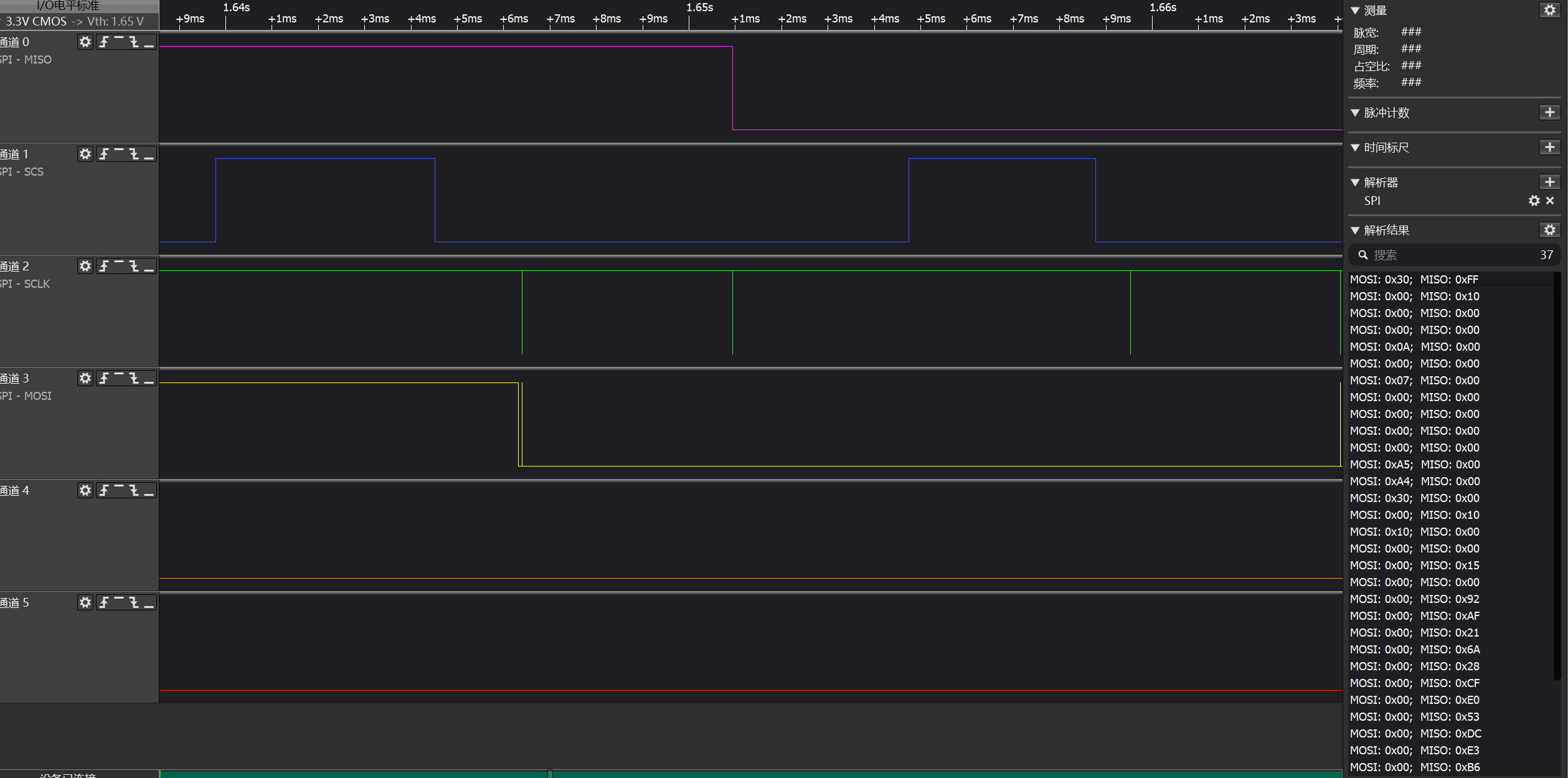This screenshot has width=1568, height=778.
Task: Set falling-edge trigger on 通道 2 SCLK
Action: [134, 266]
